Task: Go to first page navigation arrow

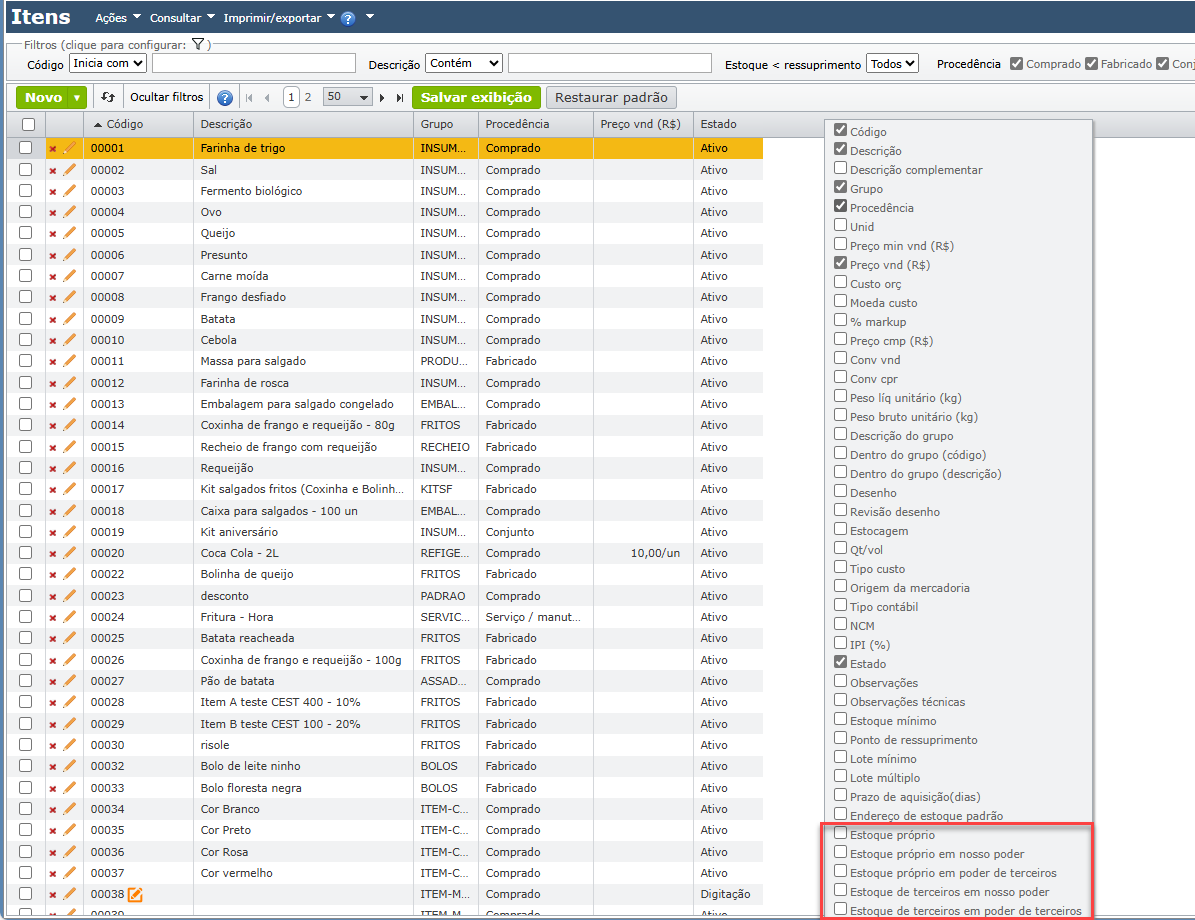Action: 248,98
